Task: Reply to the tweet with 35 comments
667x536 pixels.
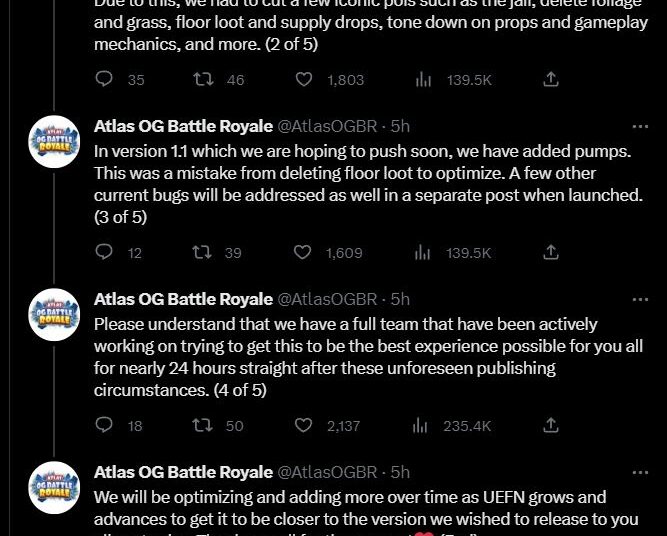Action: pos(104,80)
